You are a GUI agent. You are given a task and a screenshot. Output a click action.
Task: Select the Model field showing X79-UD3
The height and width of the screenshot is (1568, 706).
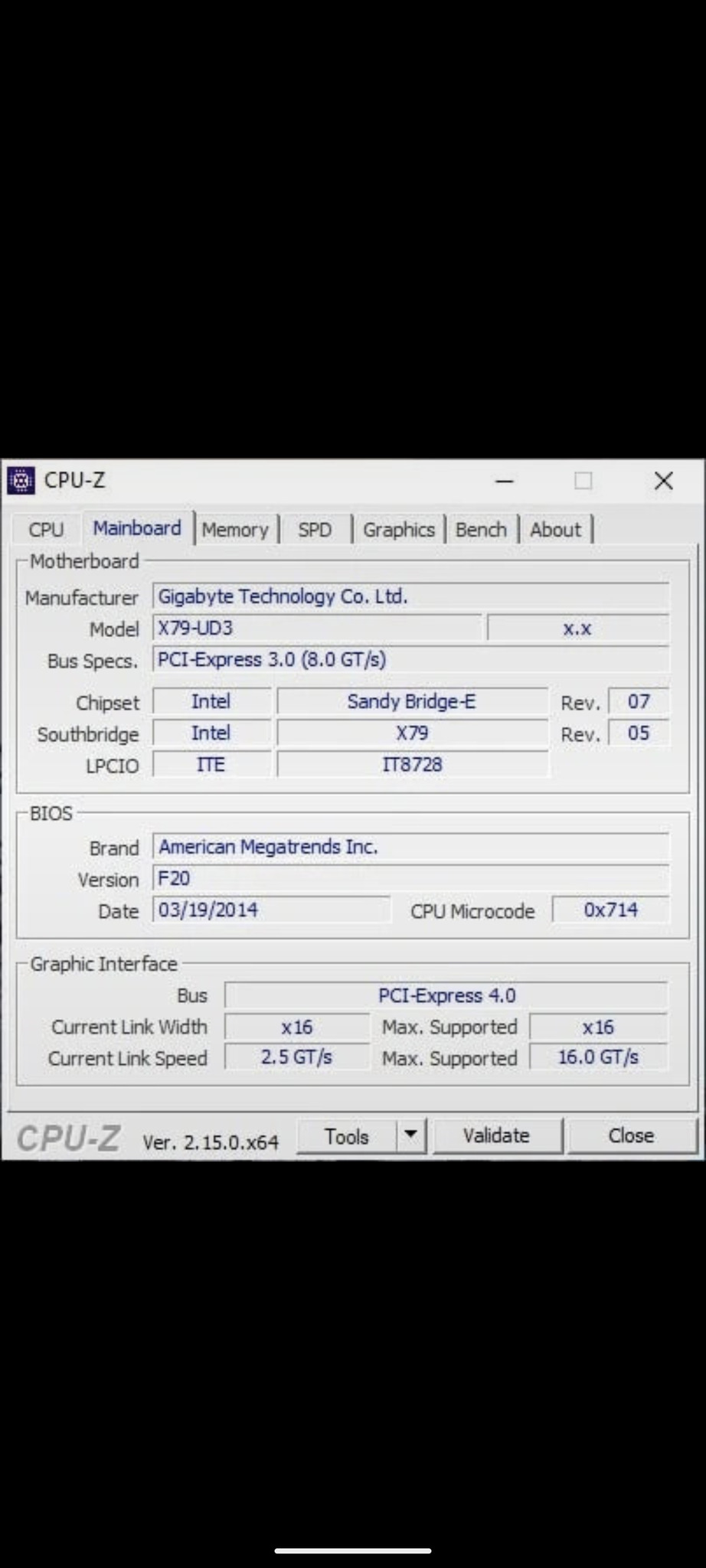click(x=317, y=629)
